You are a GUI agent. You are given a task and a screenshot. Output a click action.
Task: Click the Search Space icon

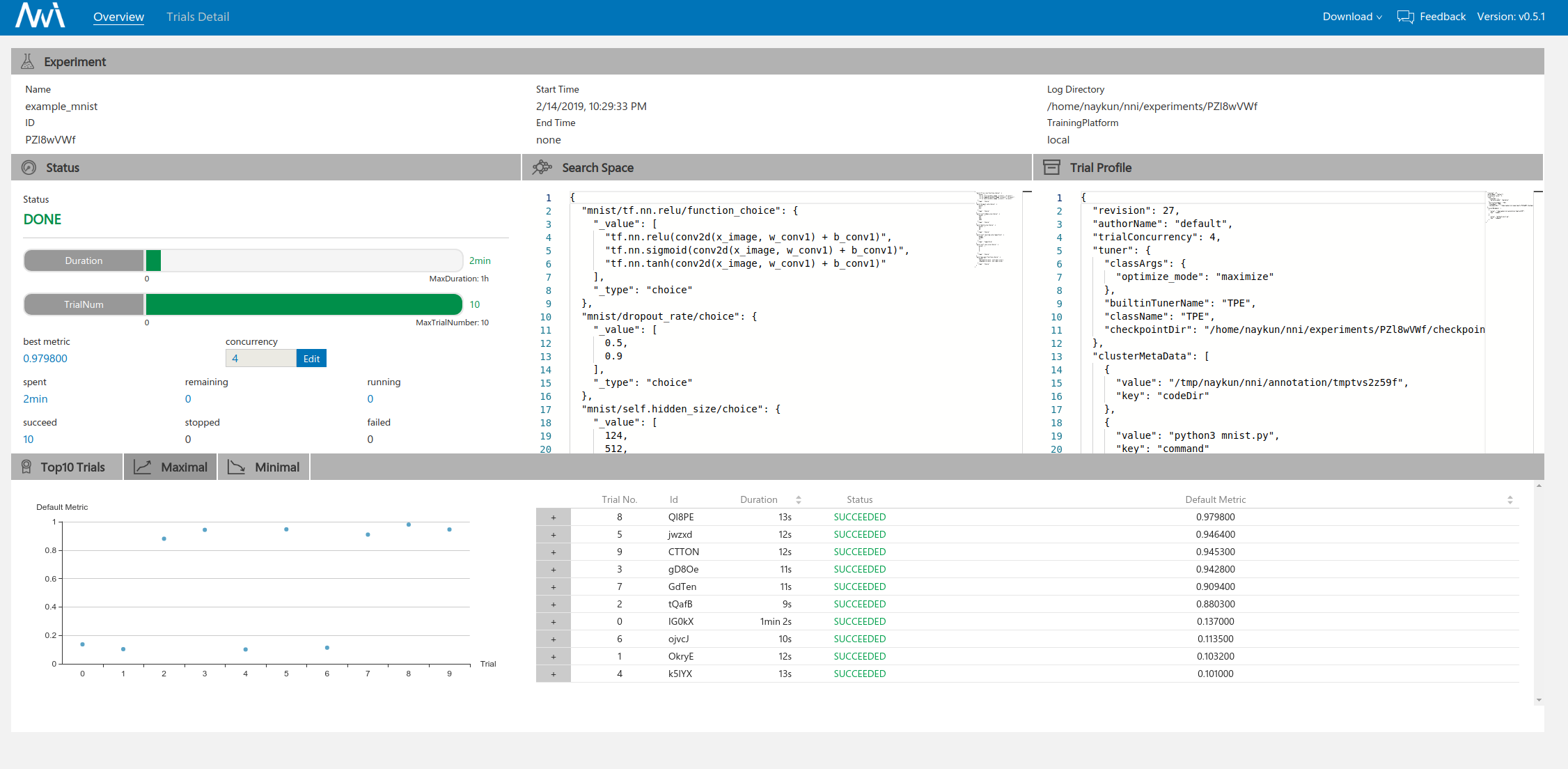point(542,167)
